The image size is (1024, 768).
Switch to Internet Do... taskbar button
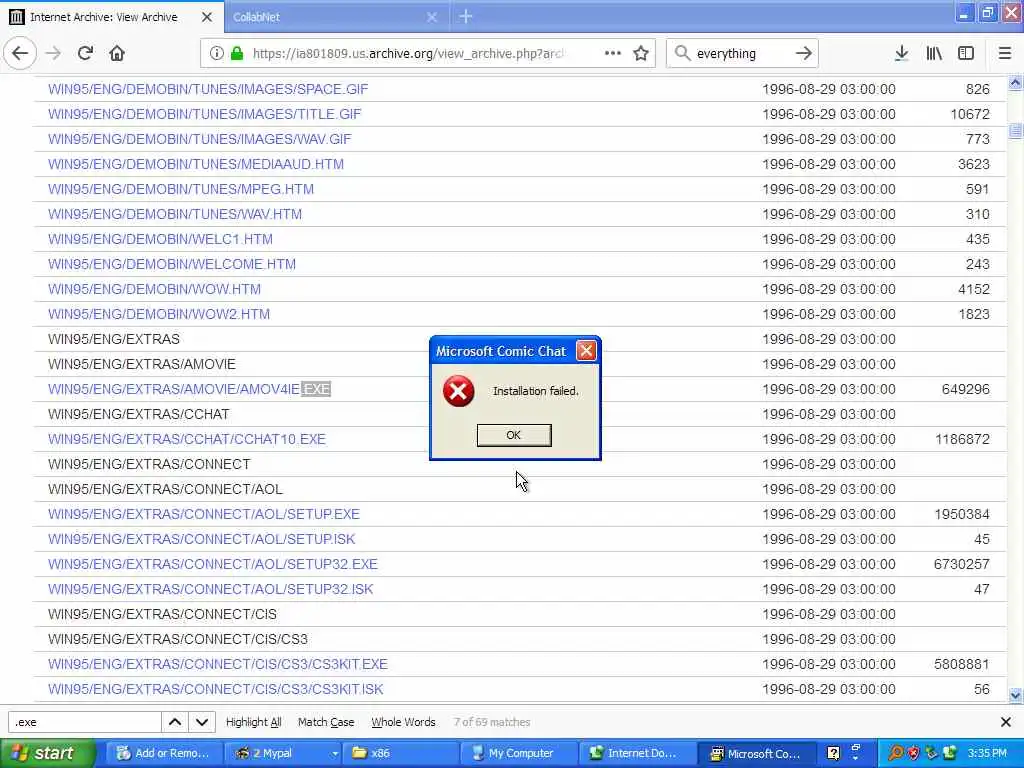[x=637, y=753]
